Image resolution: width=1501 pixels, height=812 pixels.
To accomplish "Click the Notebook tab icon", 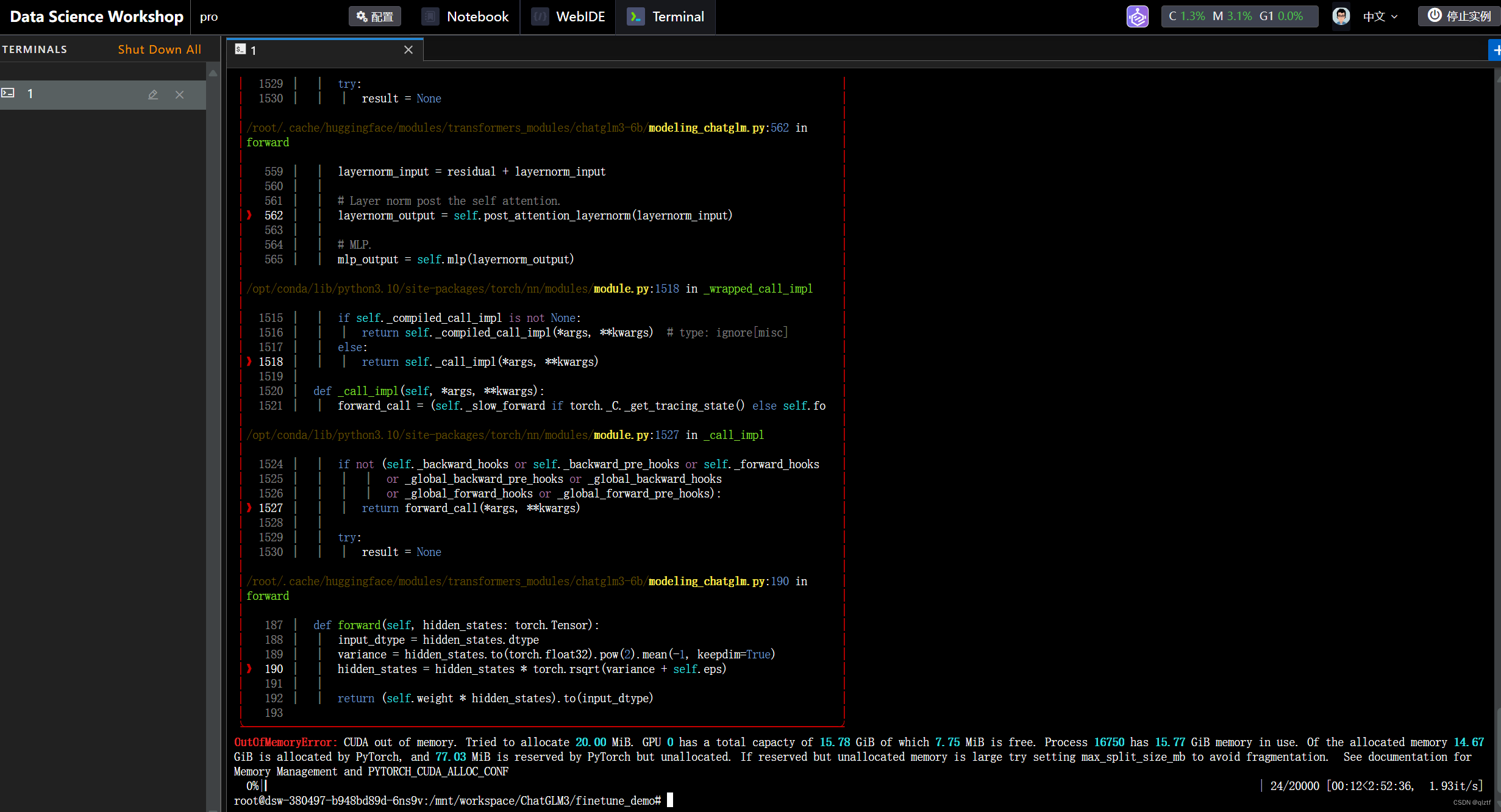I will pos(430,16).
